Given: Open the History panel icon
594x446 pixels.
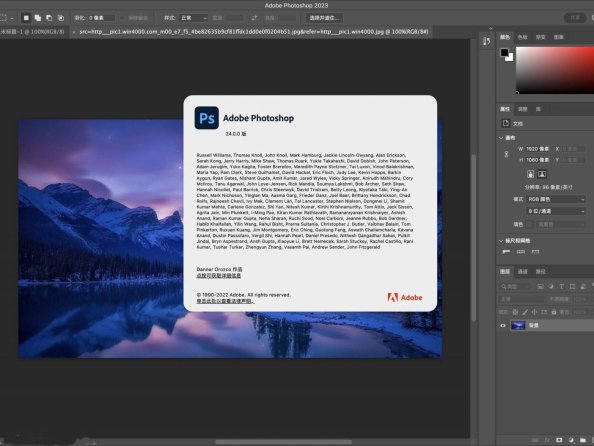Looking at the screenshot, I should (x=487, y=41).
